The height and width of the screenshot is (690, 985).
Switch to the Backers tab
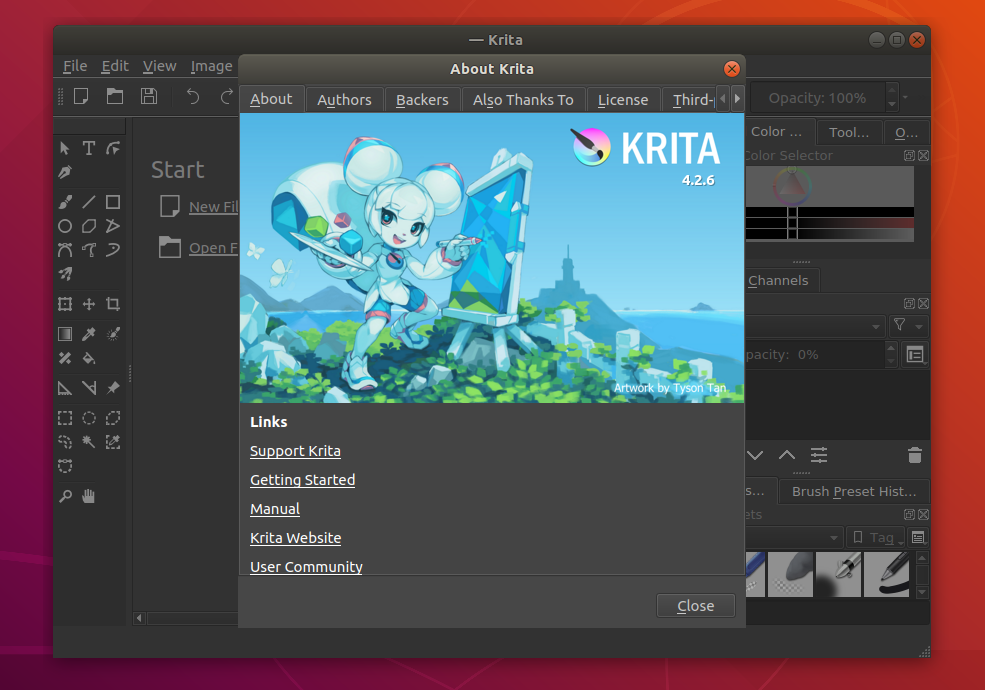click(422, 100)
